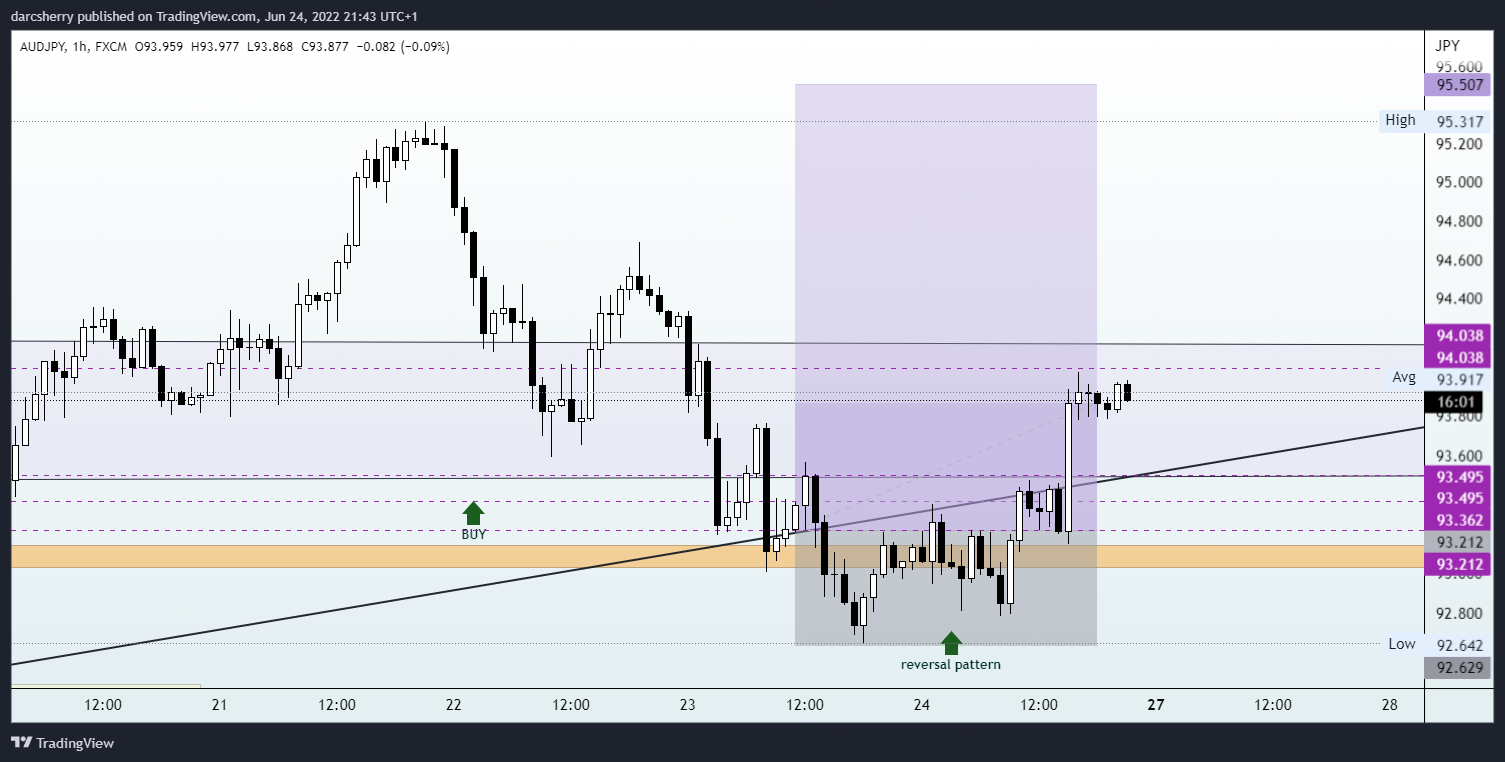Screen dimensions: 1505x762
Task: Click the 'BUY' text under arrow
Action: pyautogui.click(x=474, y=534)
